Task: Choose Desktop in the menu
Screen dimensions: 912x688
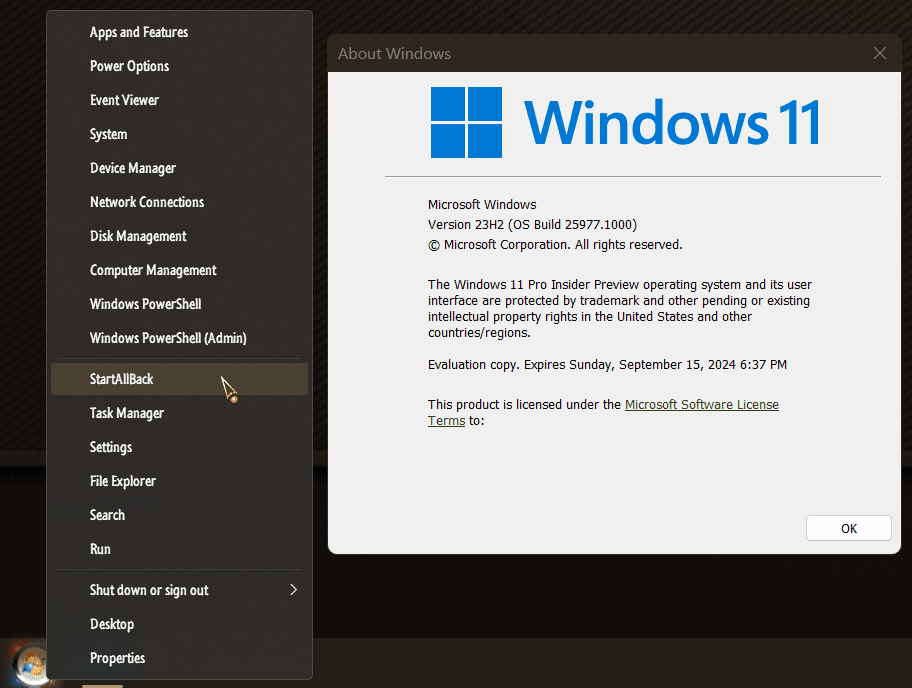Action: pos(179,624)
